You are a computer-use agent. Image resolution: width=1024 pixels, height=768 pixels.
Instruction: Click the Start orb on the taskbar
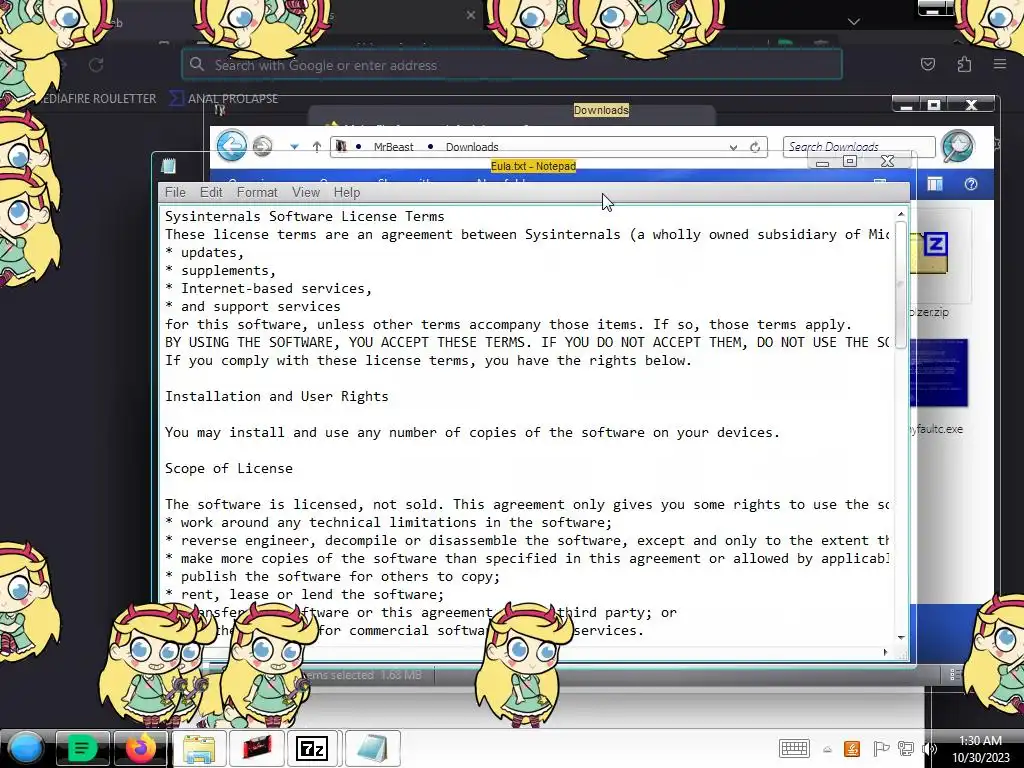(x=26, y=748)
